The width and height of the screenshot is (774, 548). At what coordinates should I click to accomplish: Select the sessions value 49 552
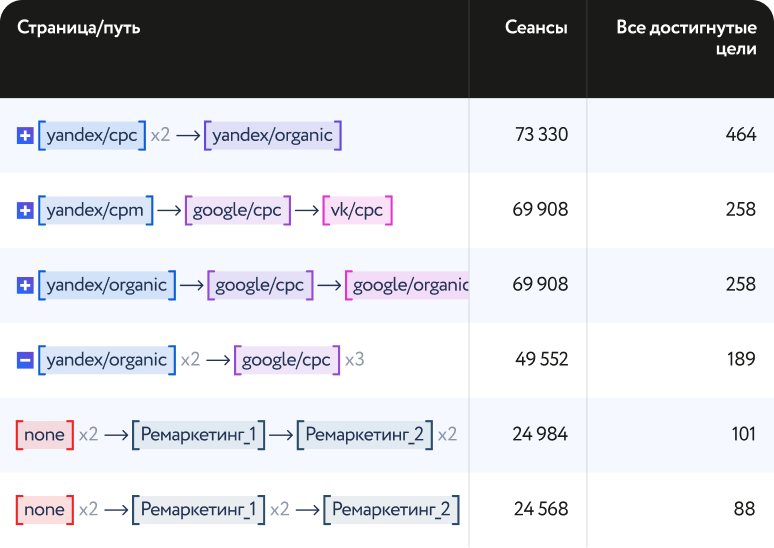[x=540, y=360]
